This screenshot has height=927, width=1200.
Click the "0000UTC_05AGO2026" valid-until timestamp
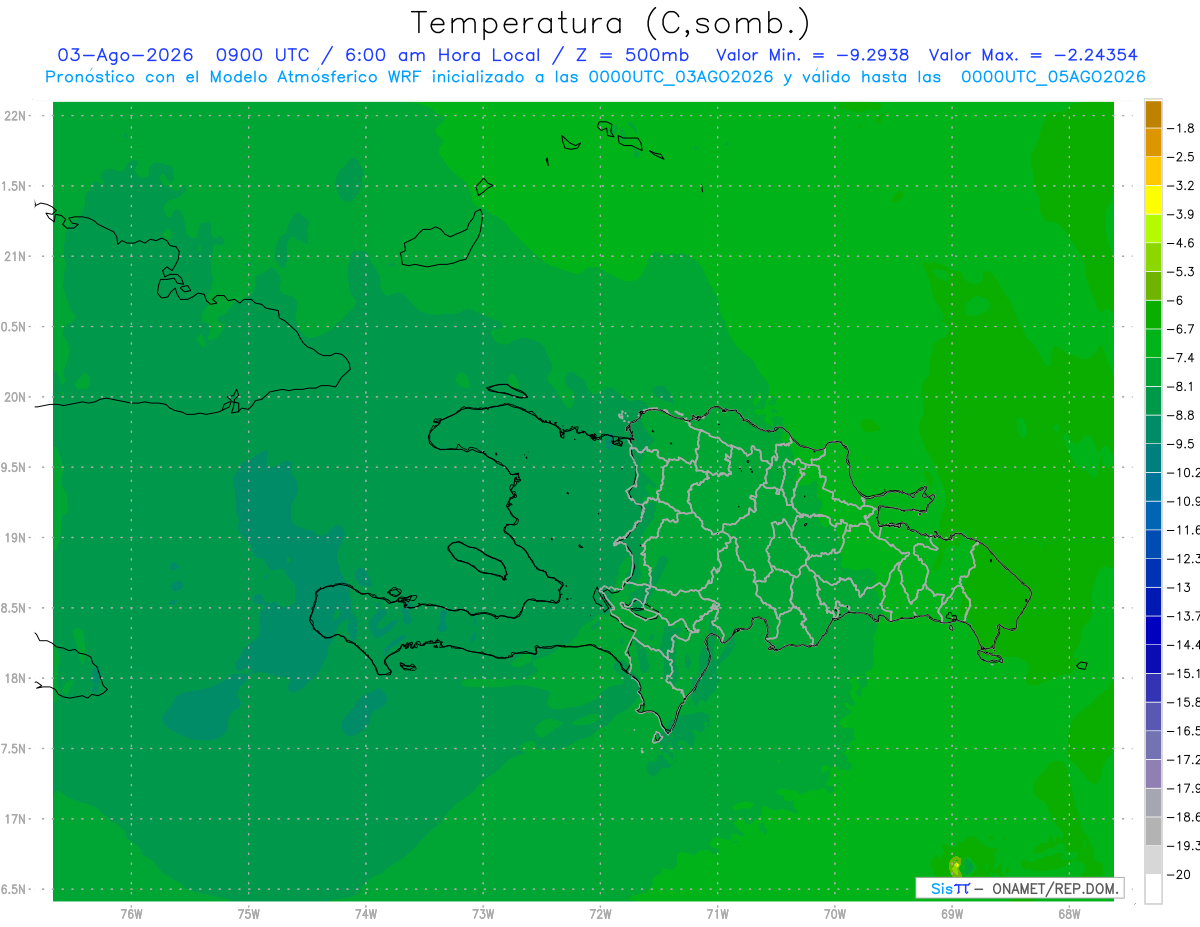point(1053,77)
